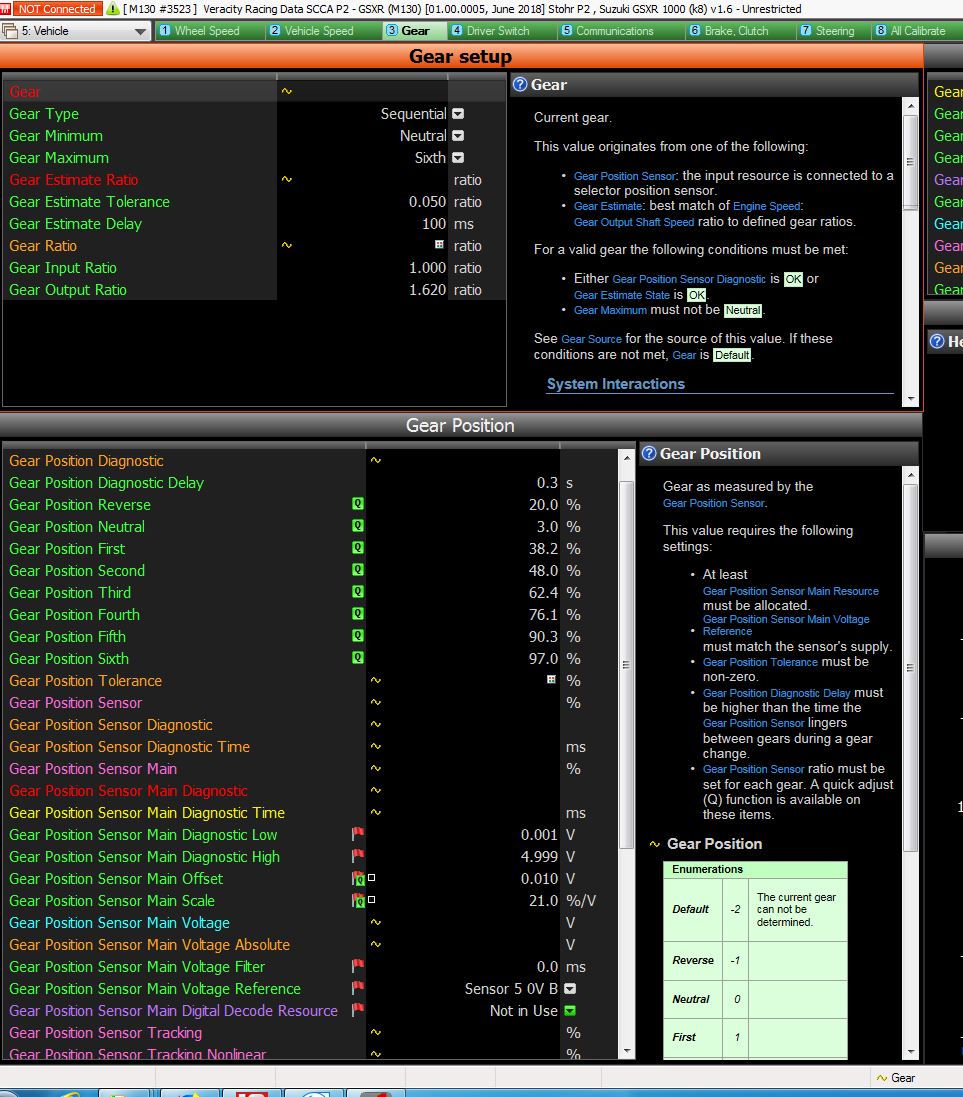Screen dimensions: 963x1097
Task: Follow the Gear Output Shaft Speed help link
Action: 634,222
